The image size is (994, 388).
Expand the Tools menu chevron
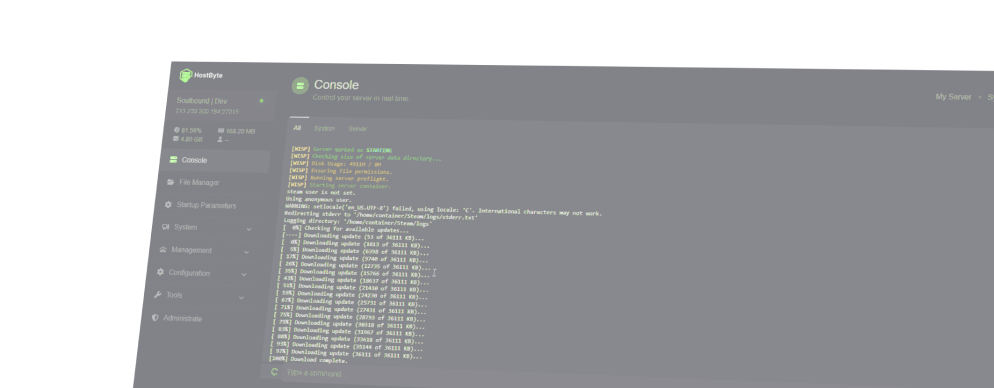coord(242,297)
